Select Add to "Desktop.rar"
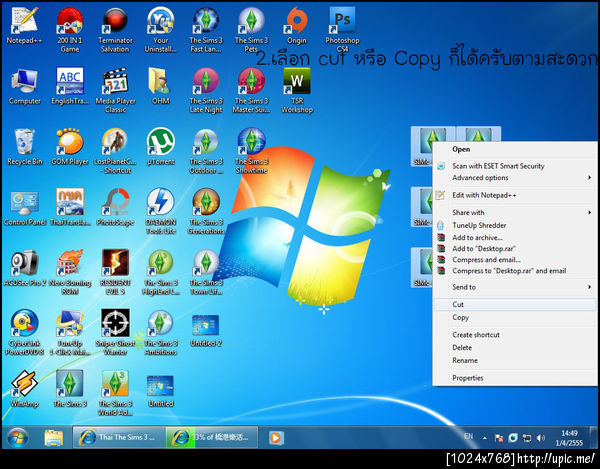600x469 pixels. (x=515, y=248)
